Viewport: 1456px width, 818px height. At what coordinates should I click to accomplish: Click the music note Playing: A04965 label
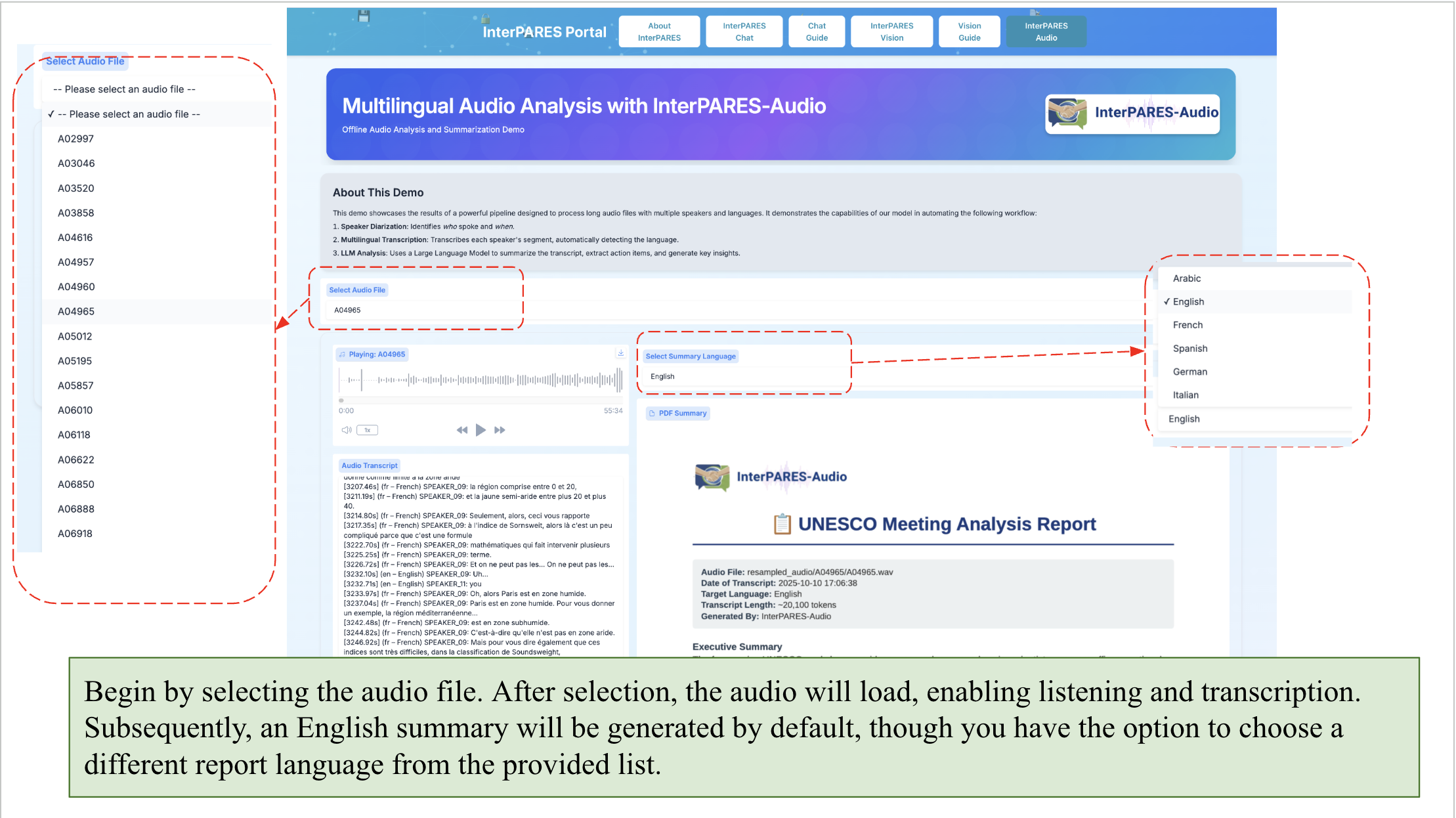pyautogui.click(x=372, y=355)
